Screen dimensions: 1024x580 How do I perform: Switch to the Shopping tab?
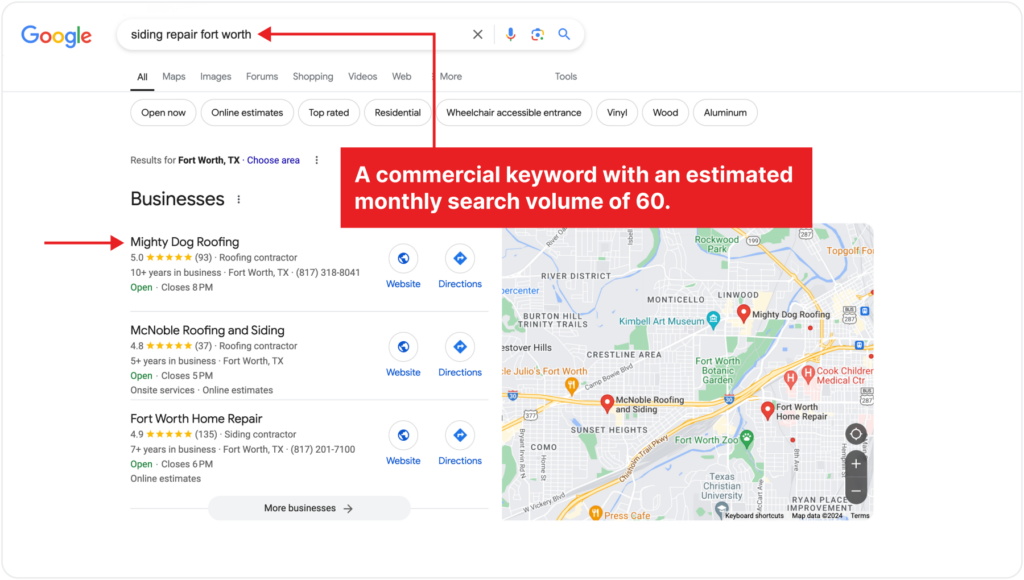pos(313,76)
